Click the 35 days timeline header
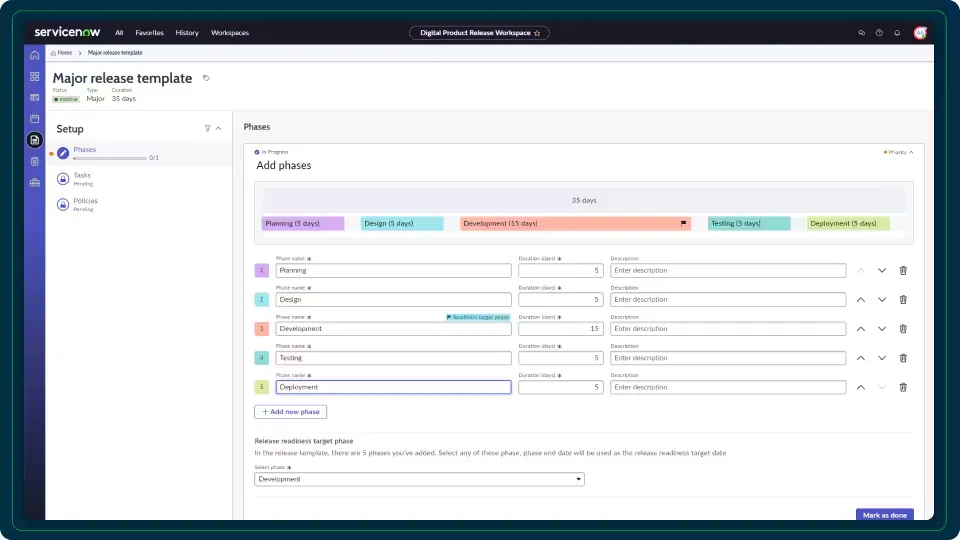This screenshot has width=960, height=540. 583,201
